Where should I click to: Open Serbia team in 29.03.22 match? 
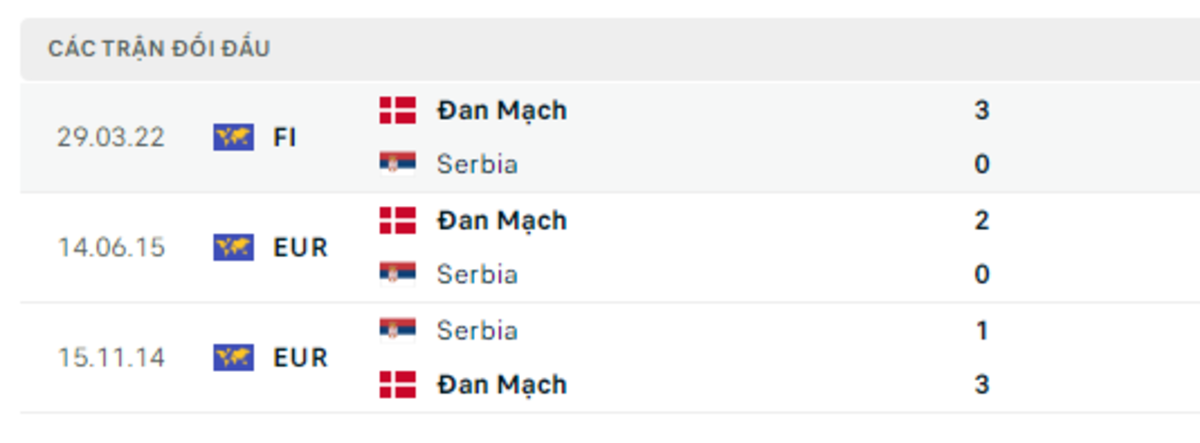[477, 164]
